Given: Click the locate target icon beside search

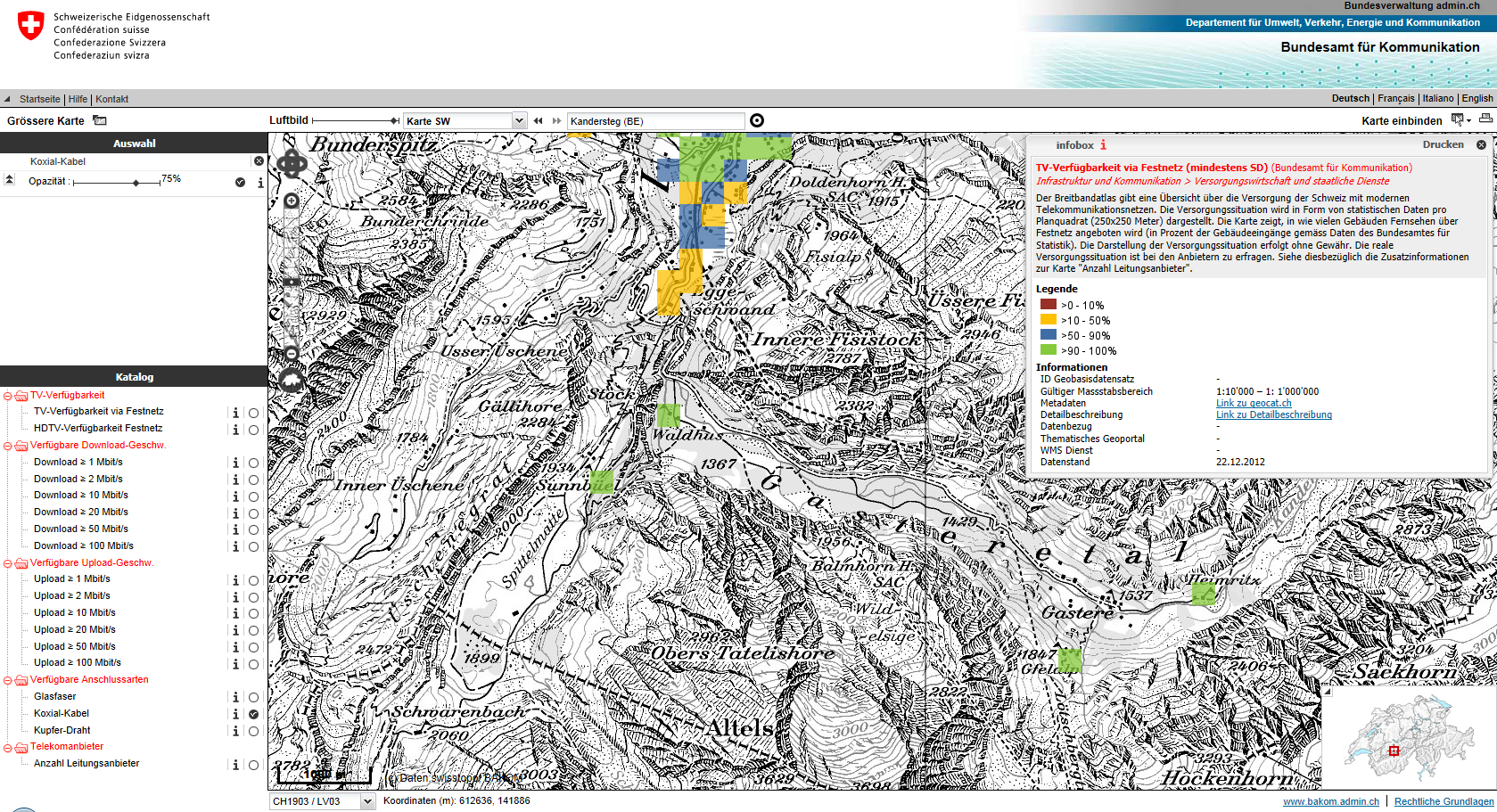Looking at the screenshot, I should 757,120.
